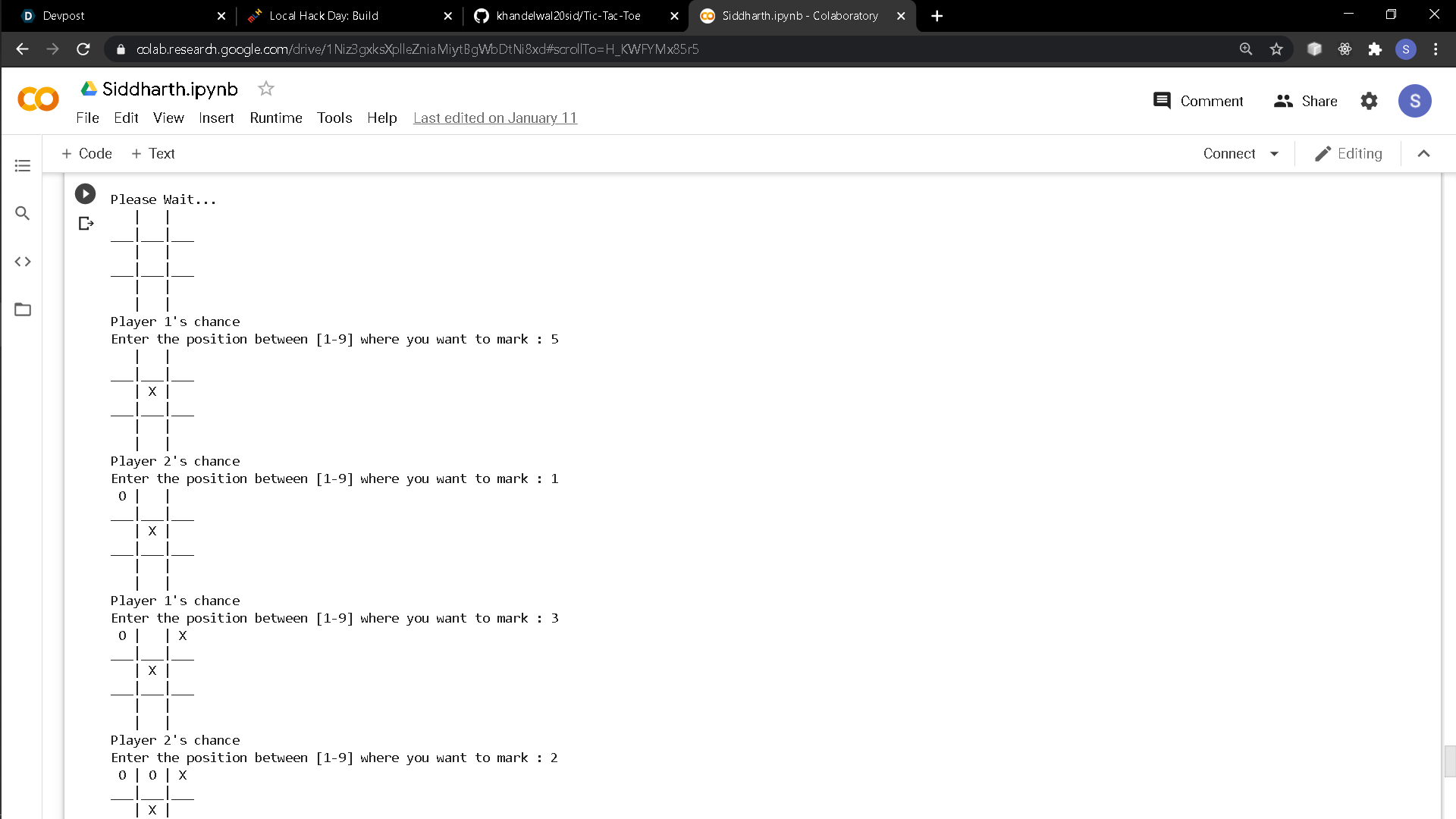Screen dimensions: 1456x819
Task: Switch to the Tic-Tac-Toe GitHub tab
Action: pyautogui.click(x=567, y=16)
